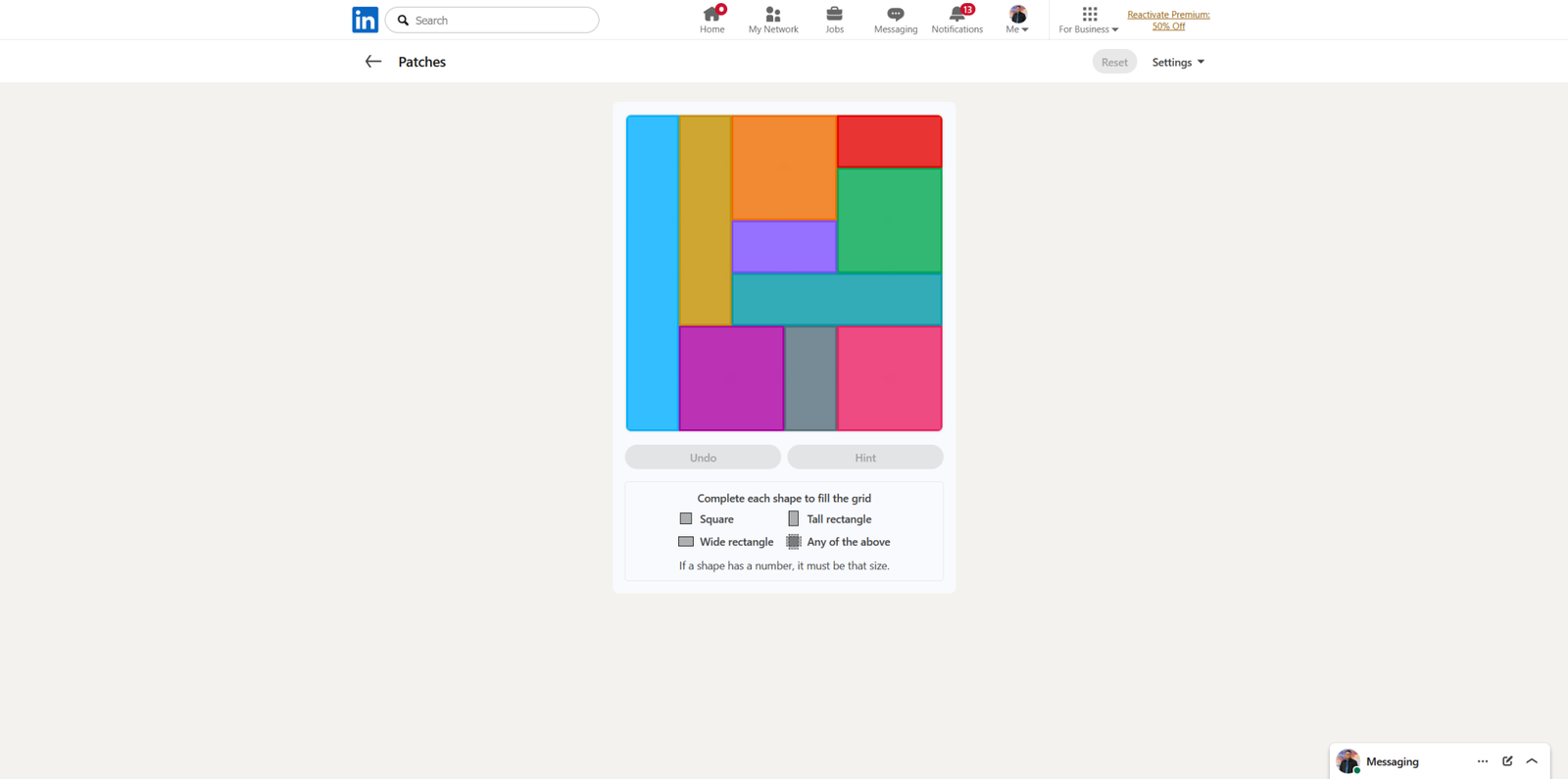
Task: Click in the Search input field
Action: (x=500, y=20)
